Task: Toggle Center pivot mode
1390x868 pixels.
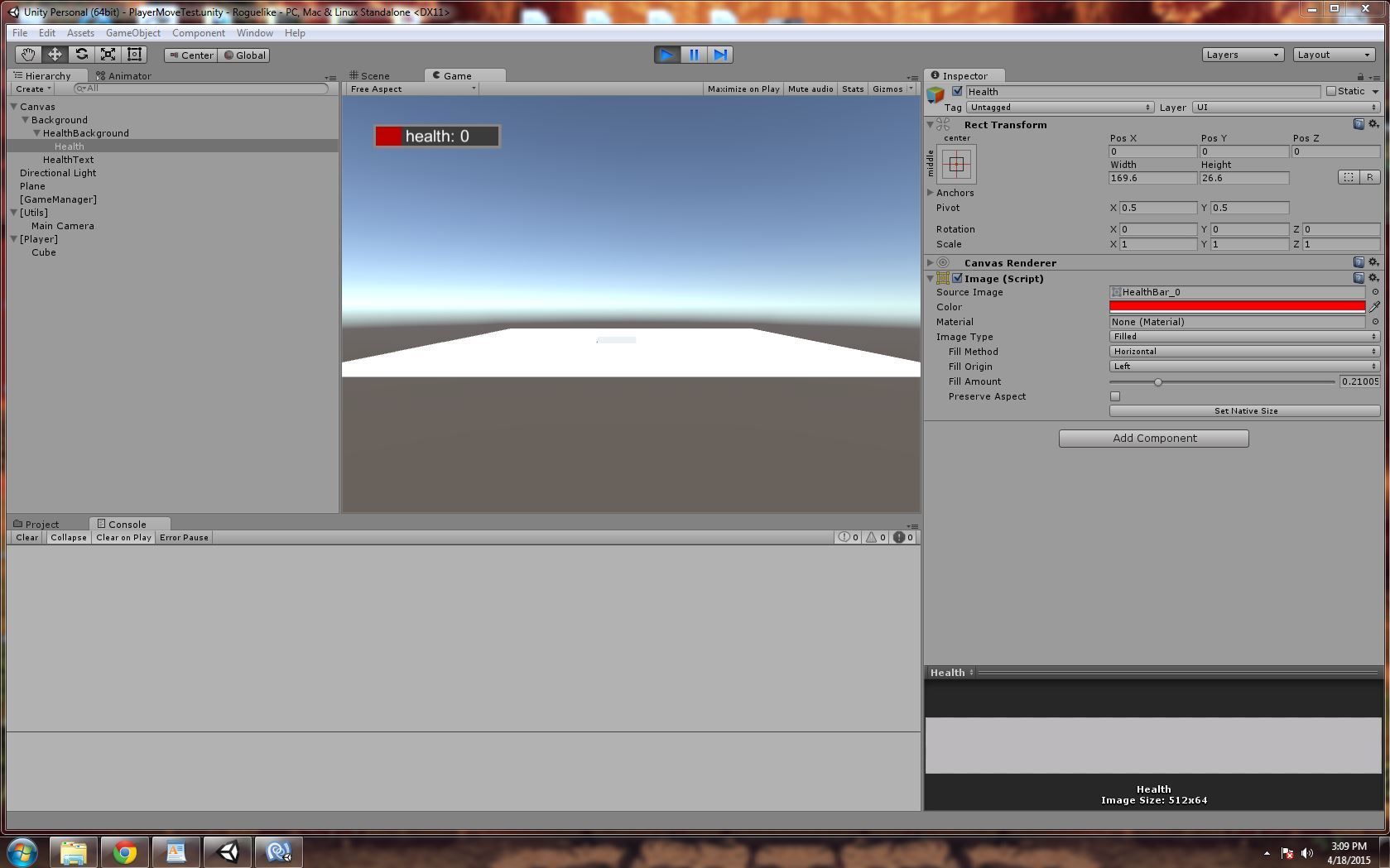Action: [190, 55]
